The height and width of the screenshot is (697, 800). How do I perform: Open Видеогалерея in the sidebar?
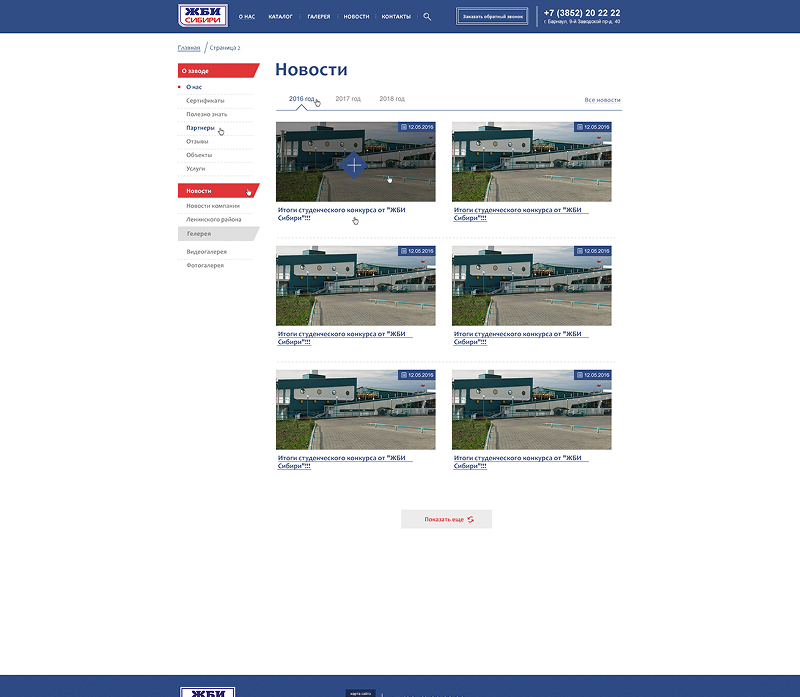point(206,252)
